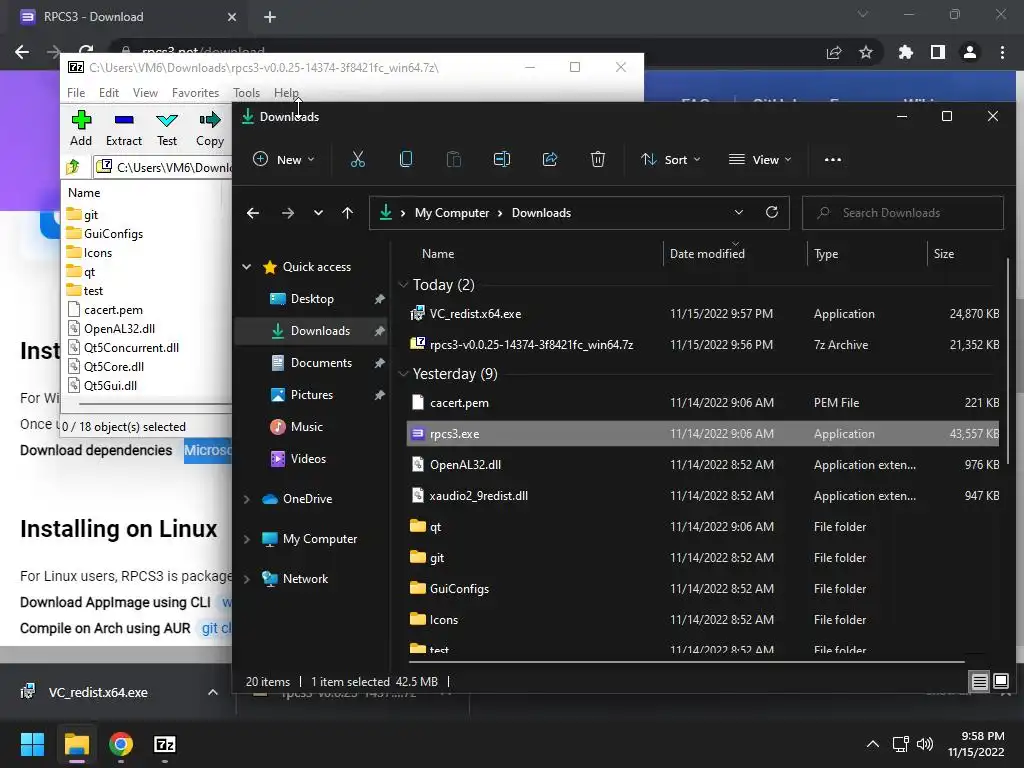Screen dimensions: 1024x768
Task: Switch to large icons view in status bar
Action: point(1001,681)
